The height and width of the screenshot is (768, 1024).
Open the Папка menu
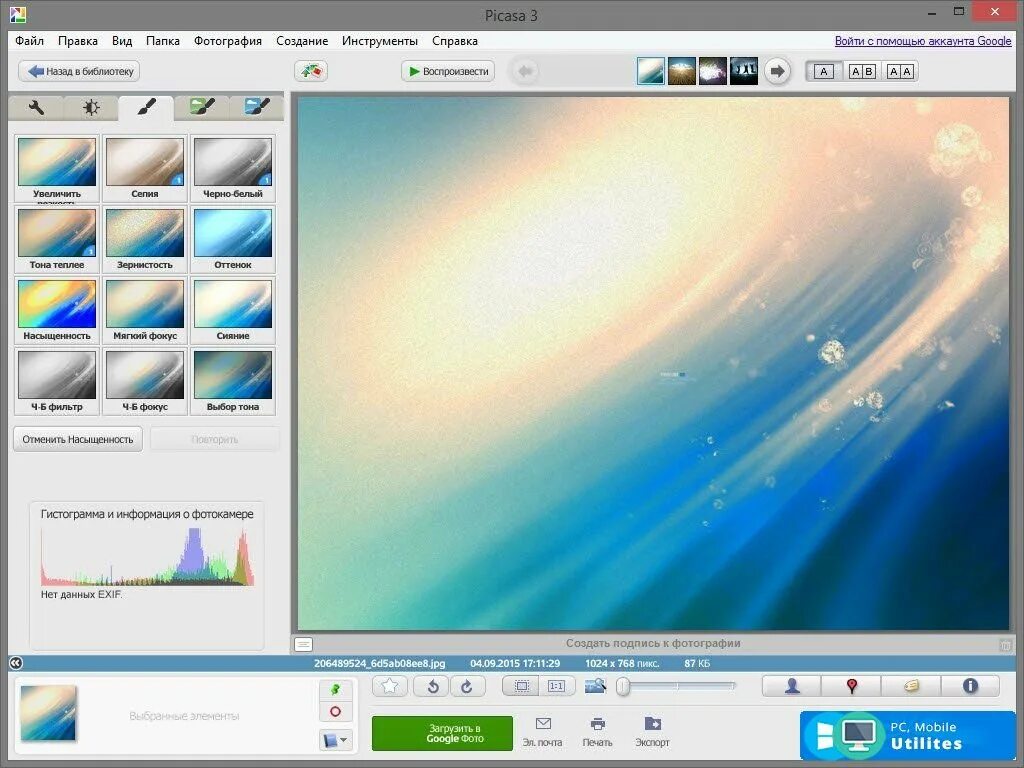(x=163, y=40)
